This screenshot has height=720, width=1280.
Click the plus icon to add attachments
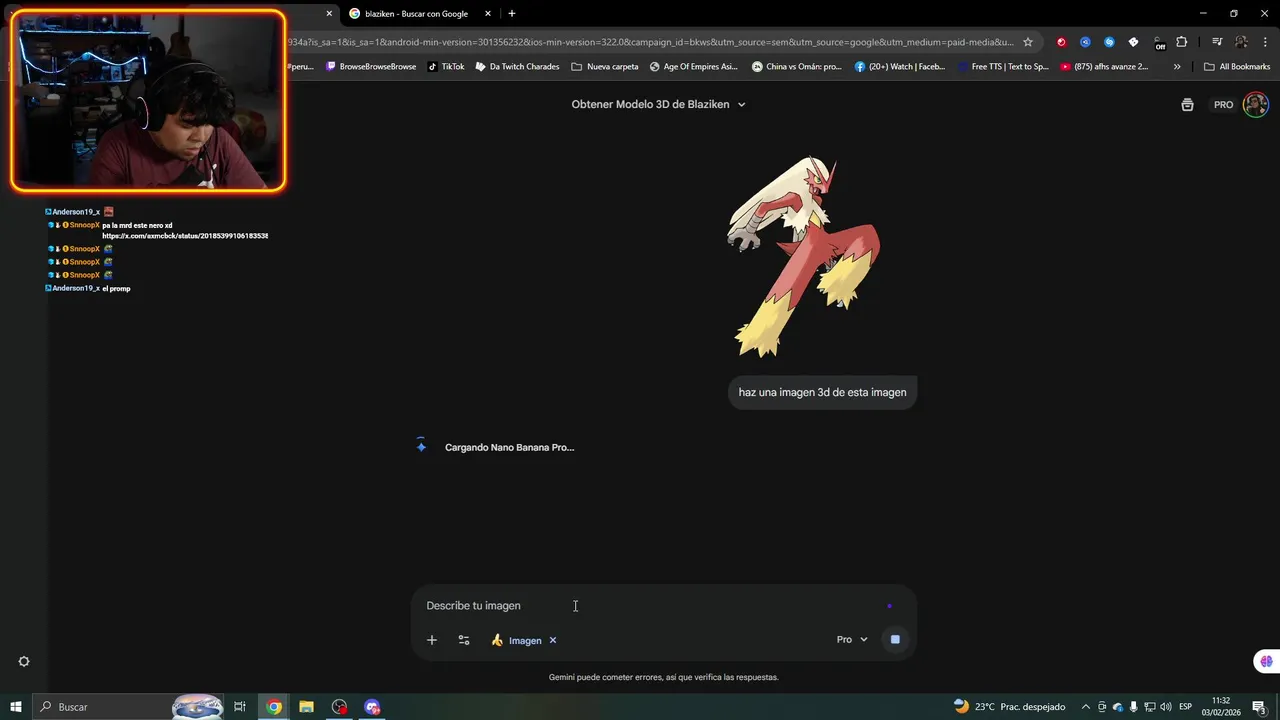pos(432,640)
